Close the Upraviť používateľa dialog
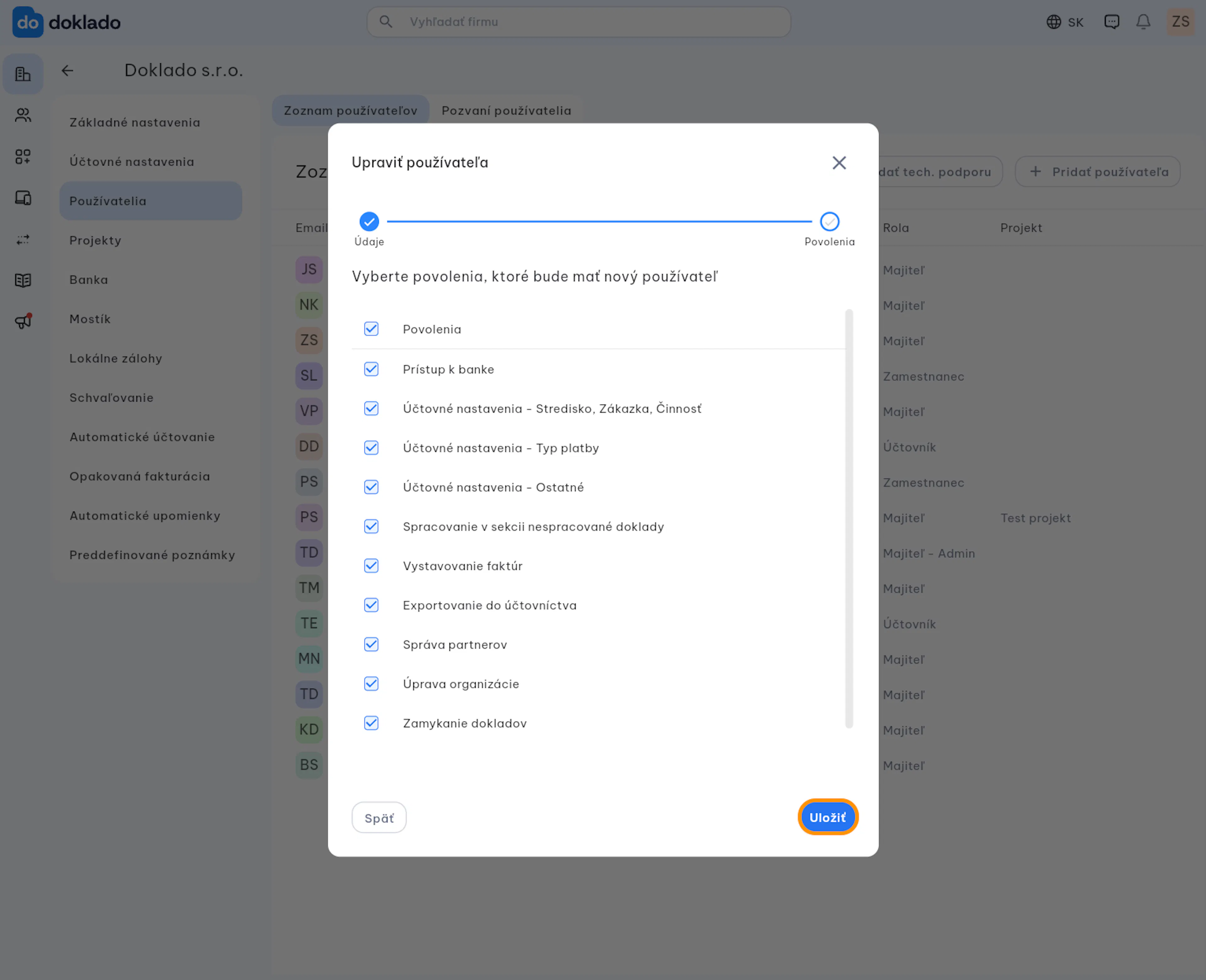Screen dimensions: 1206x980 tap(839, 163)
